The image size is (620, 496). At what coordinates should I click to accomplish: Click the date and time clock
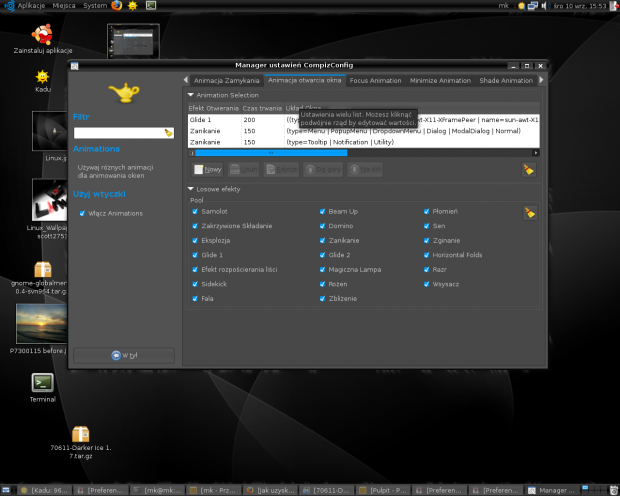click(579, 6)
